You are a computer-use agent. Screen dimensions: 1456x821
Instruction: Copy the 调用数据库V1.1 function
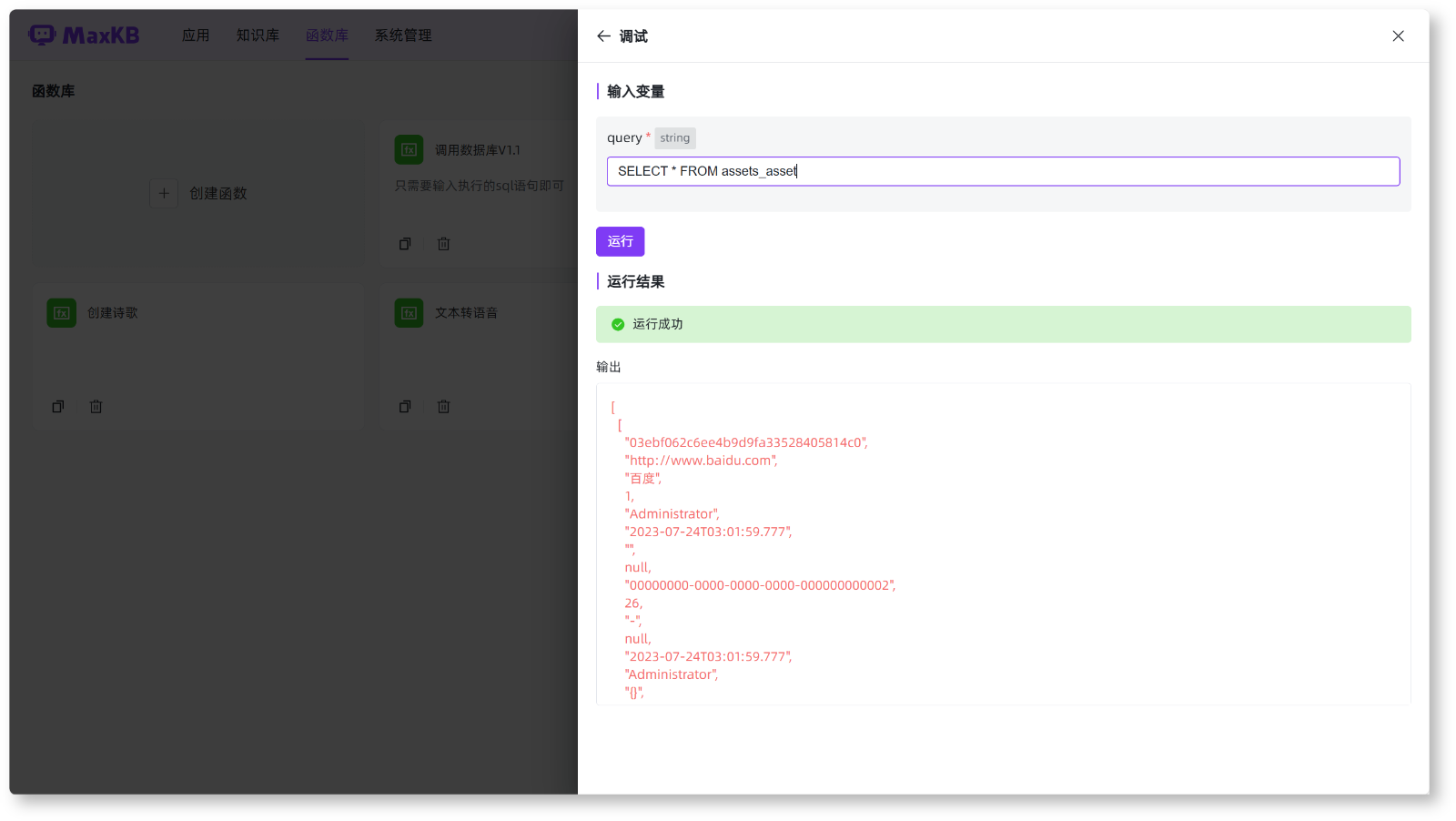[x=405, y=243]
